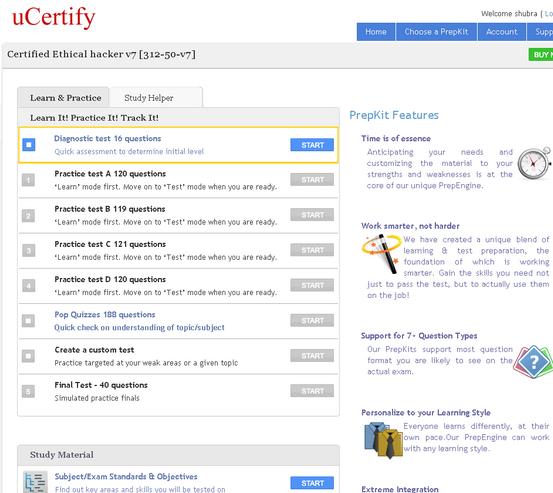Click Quick assessment to determine initial level
553x493 pixels.
[129, 152]
